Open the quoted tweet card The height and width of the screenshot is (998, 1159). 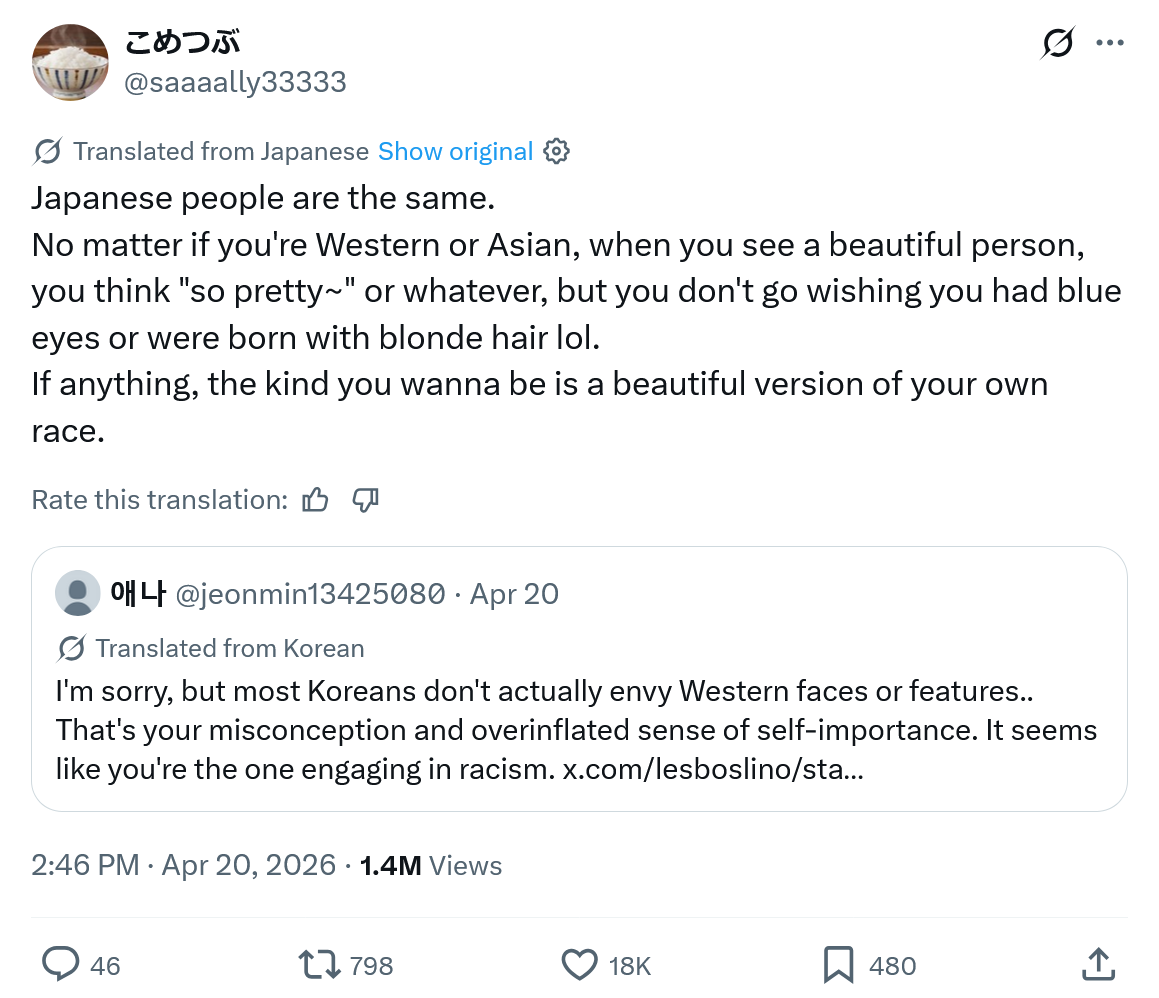(580, 679)
